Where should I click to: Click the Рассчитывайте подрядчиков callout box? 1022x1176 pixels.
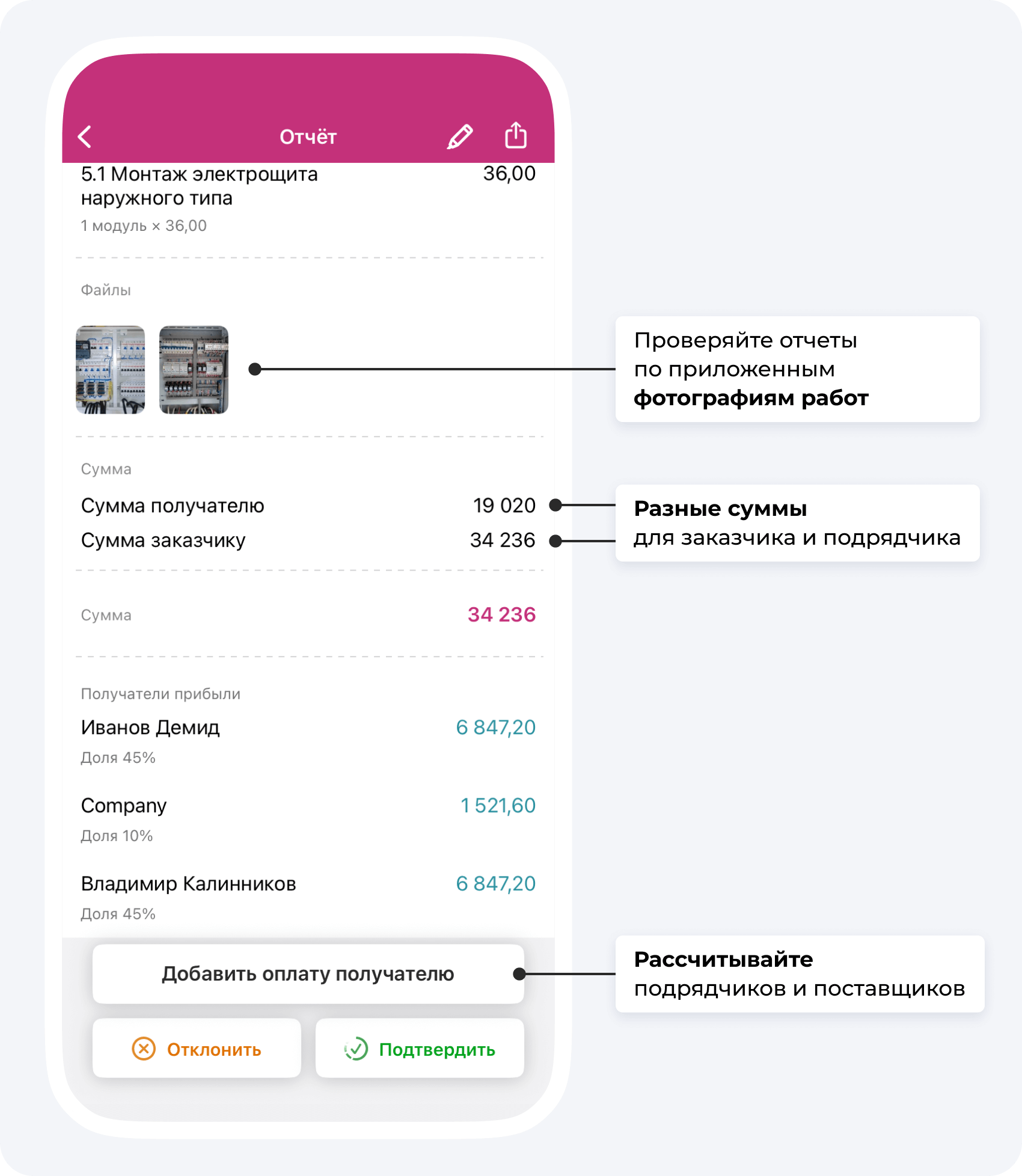800,973
